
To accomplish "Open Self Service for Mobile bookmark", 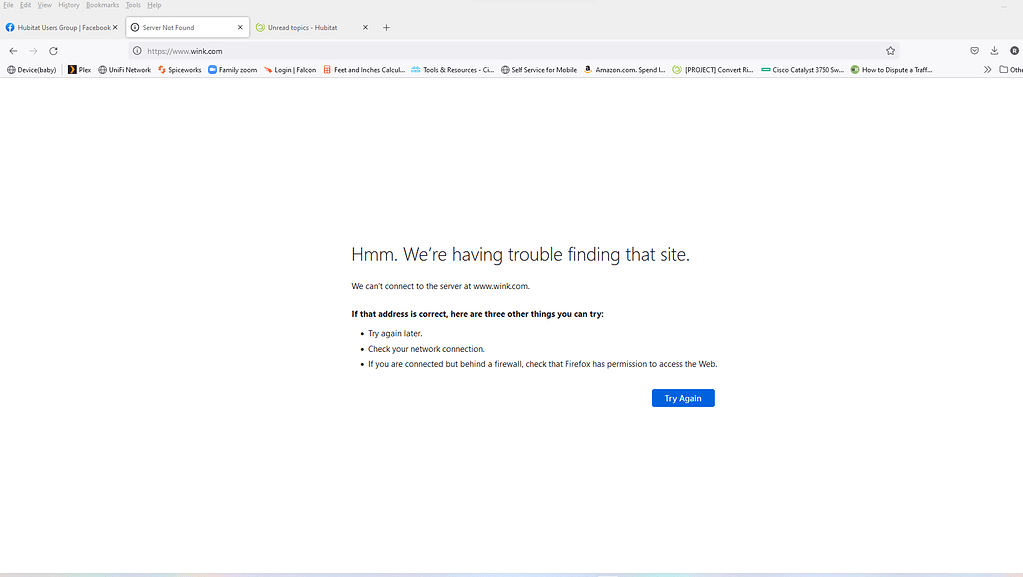I will click(539, 70).
